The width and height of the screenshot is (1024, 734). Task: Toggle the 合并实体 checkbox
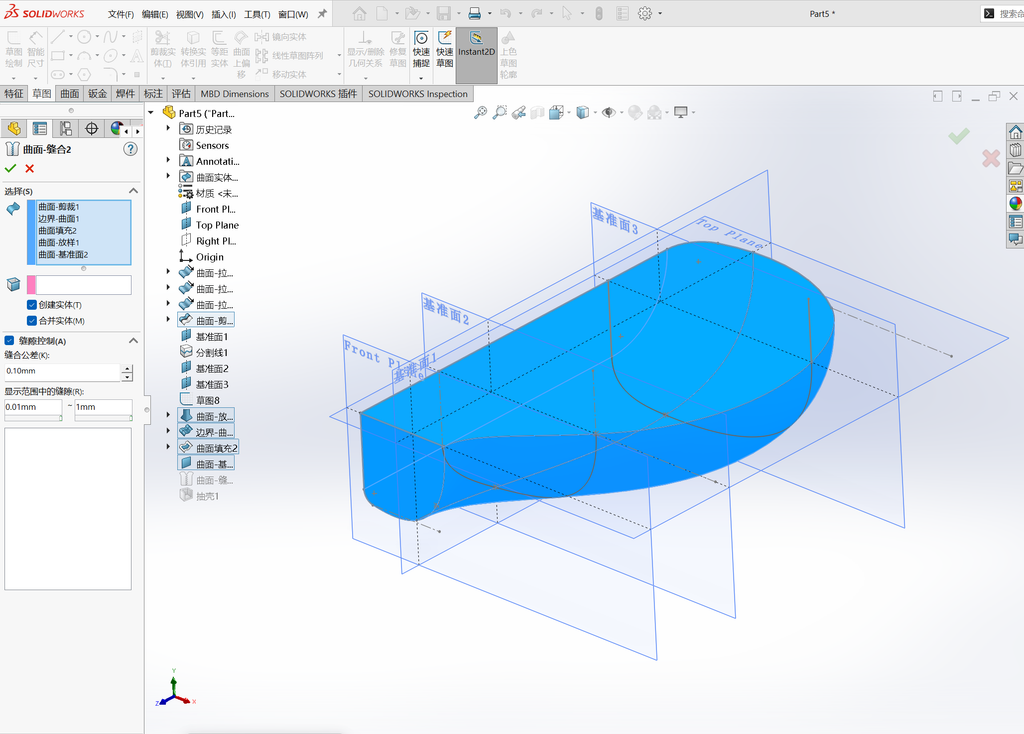(x=31, y=321)
